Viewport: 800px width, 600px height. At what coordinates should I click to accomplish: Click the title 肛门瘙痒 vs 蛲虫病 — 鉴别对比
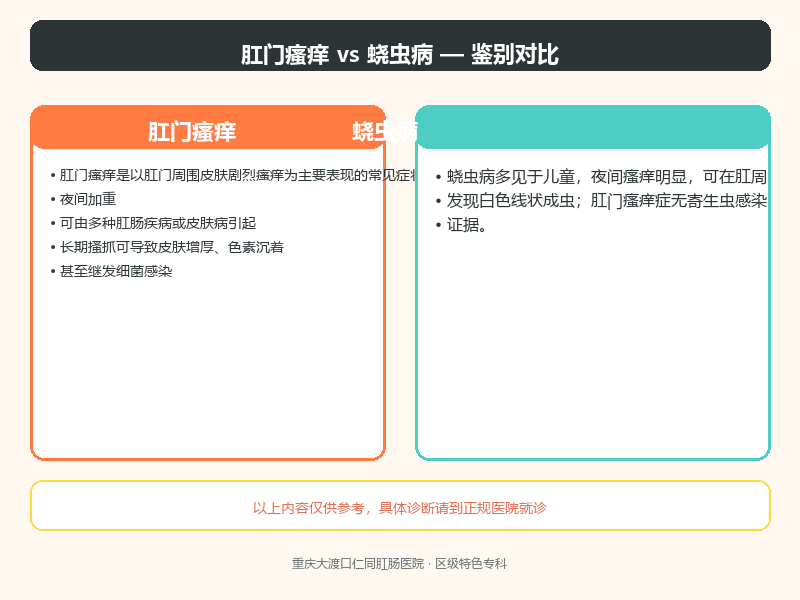pyautogui.click(x=400, y=55)
